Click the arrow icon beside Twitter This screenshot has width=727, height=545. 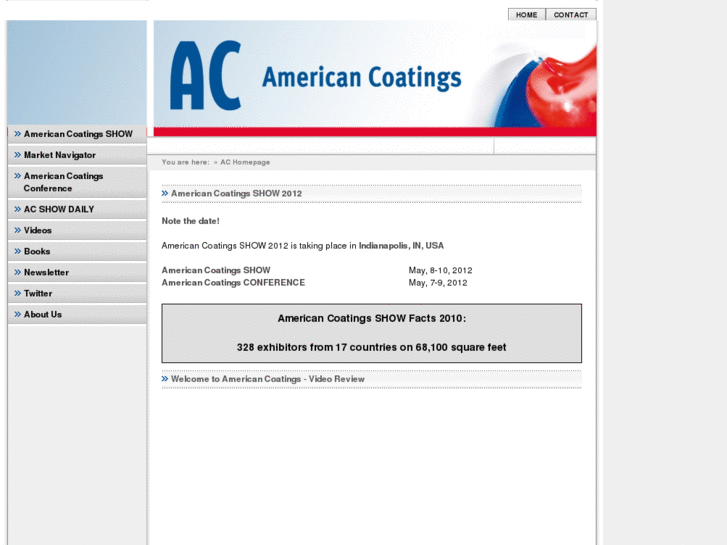click(18, 293)
